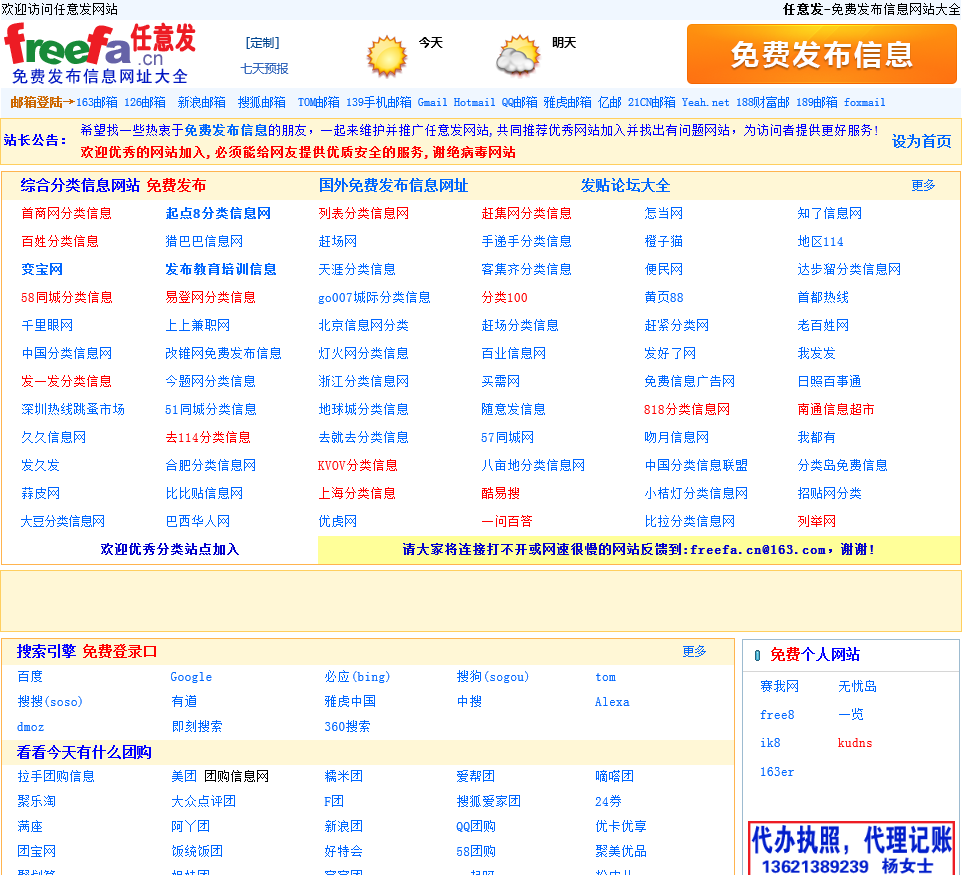This screenshot has width=962, height=875.
Task: Open the [定制] weather customize link
Action: [263, 43]
